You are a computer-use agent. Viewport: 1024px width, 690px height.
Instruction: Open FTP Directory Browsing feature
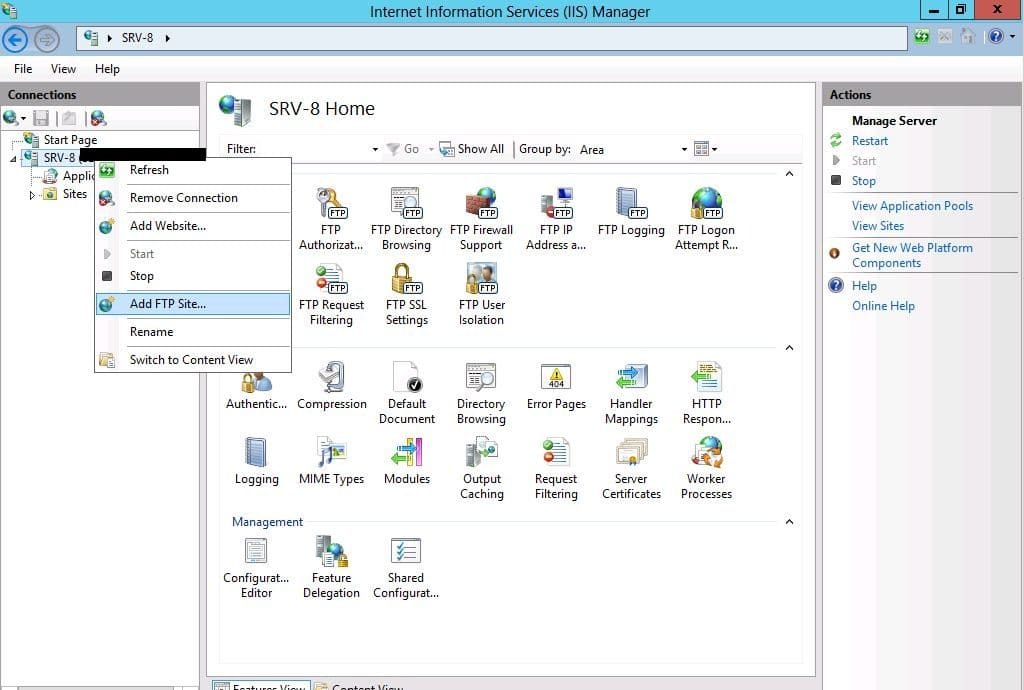point(406,219)
